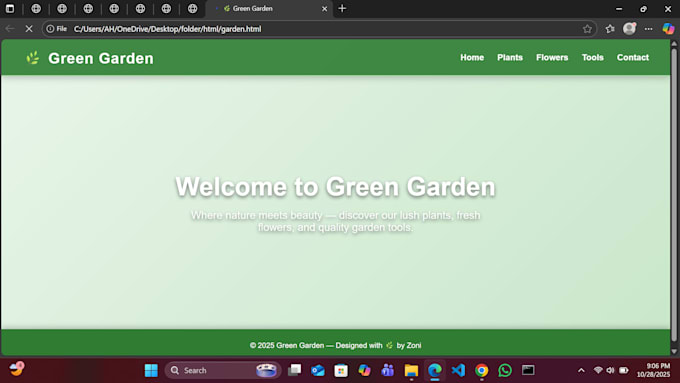Go to the Flowers page link
The height and width of the screenshot is (383, 680).
click(552, 57)
